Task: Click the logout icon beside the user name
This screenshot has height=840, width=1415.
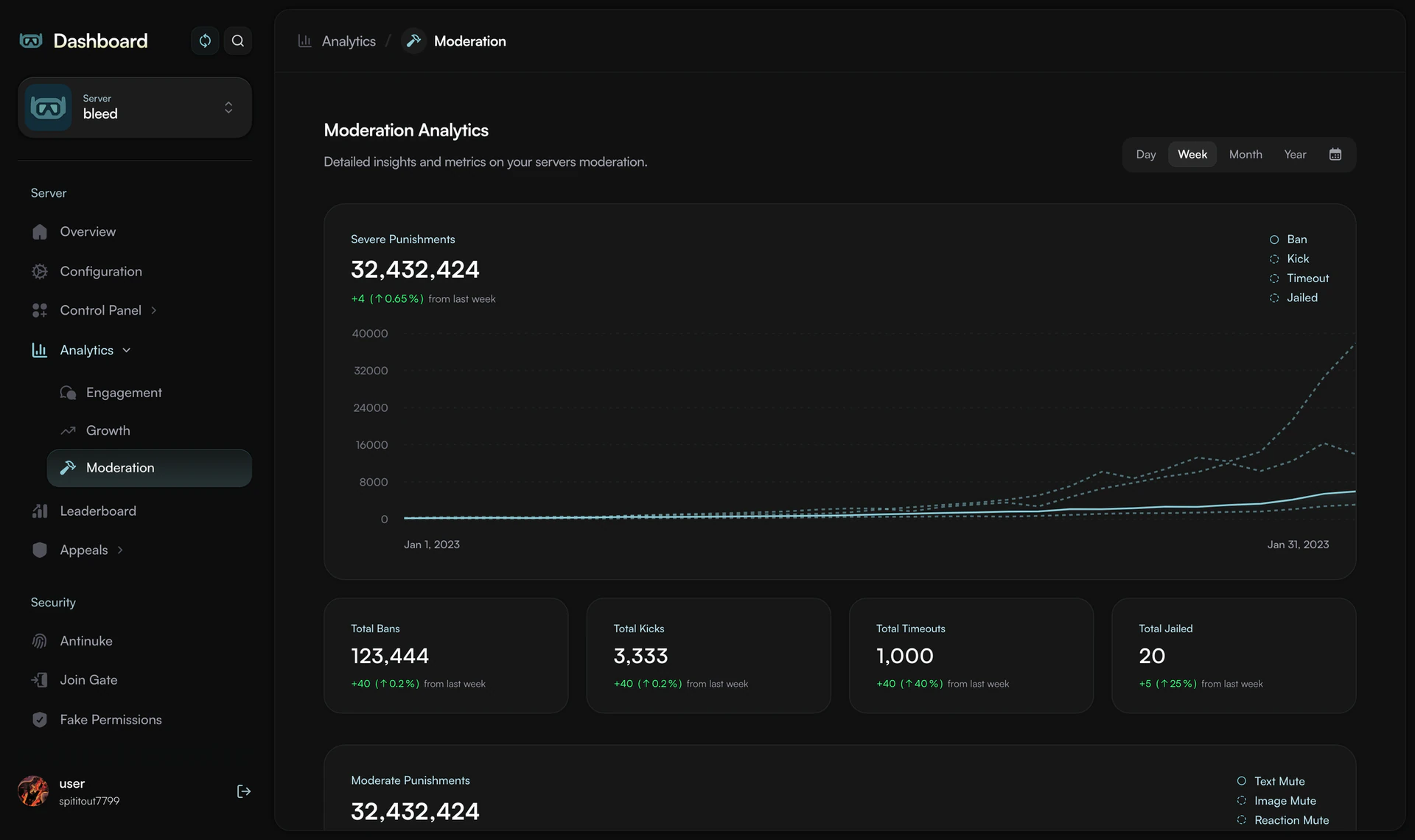Action: tap(243, 791)
